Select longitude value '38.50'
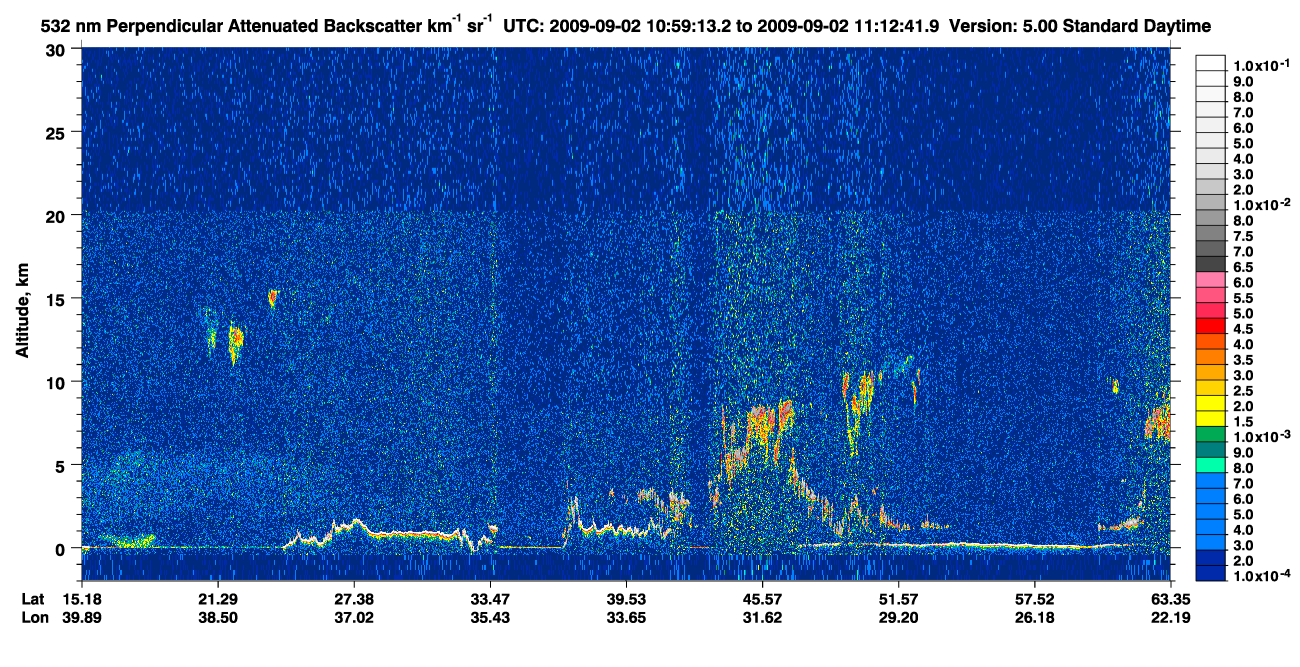Screen dimensions: 1300x667 [x=218, y=617]
